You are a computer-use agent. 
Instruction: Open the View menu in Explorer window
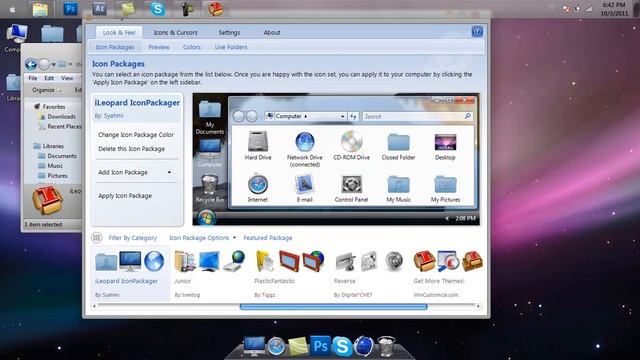coord(67,78)
